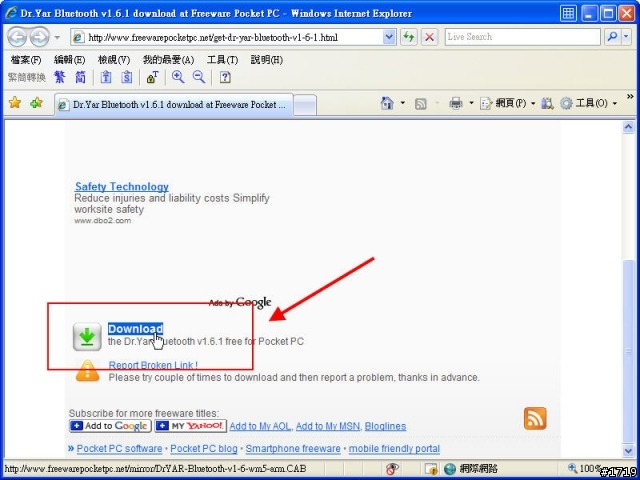Click the 網際網路 security zone indicator

[471, 469]
